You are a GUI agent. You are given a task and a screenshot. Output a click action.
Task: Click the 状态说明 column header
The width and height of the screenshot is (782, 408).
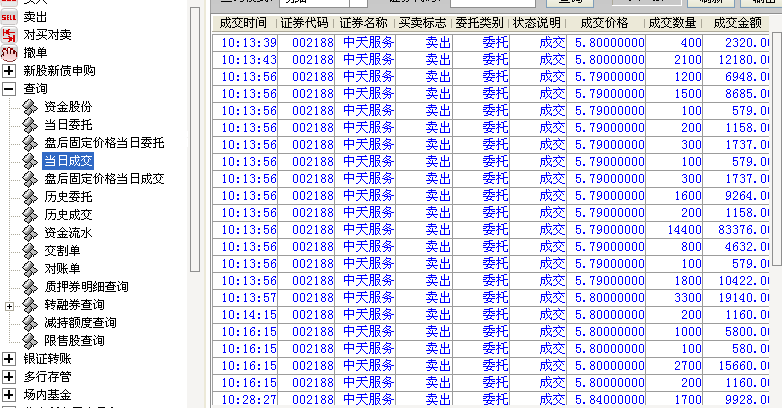[x=537, y=23]
